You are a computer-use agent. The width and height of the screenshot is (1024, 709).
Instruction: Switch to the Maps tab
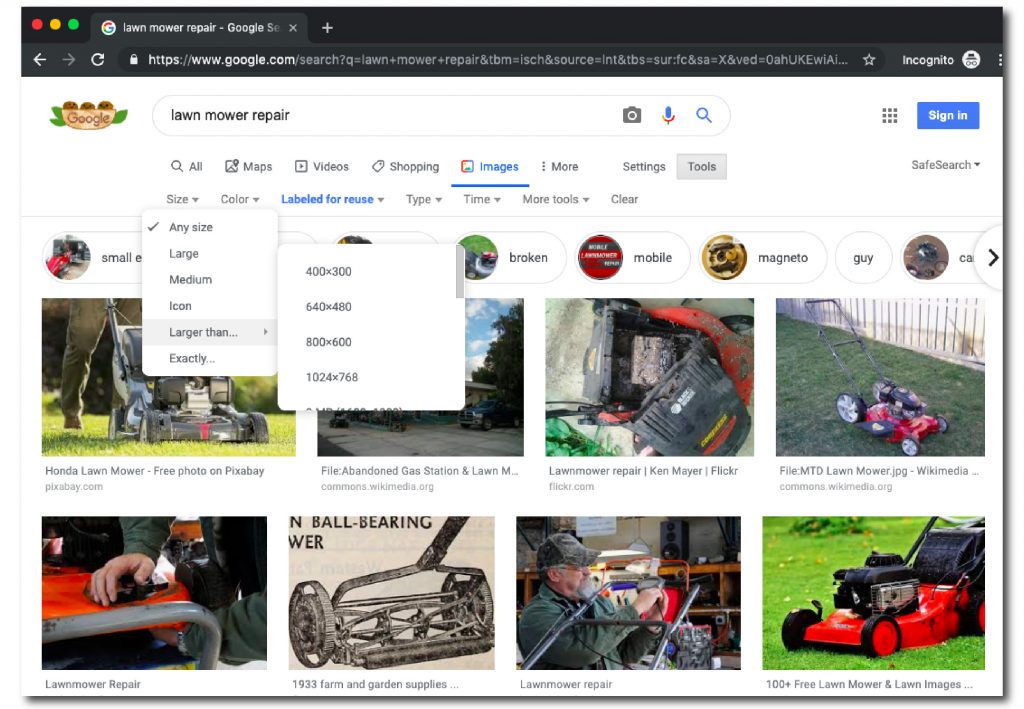pyautogui.click(x=248, y=166)
